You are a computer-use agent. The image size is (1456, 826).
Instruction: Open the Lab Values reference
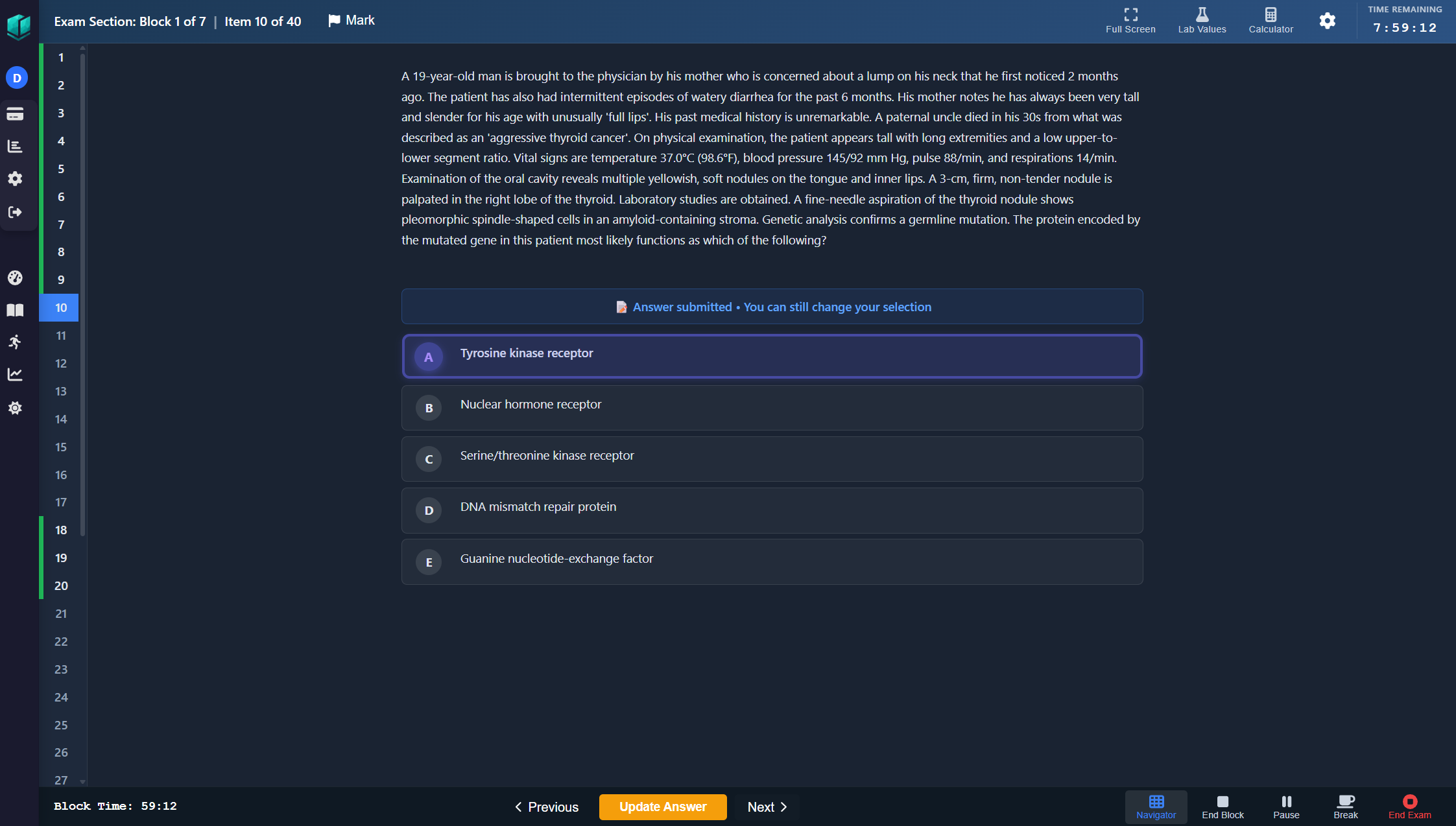coord(1202,21)
